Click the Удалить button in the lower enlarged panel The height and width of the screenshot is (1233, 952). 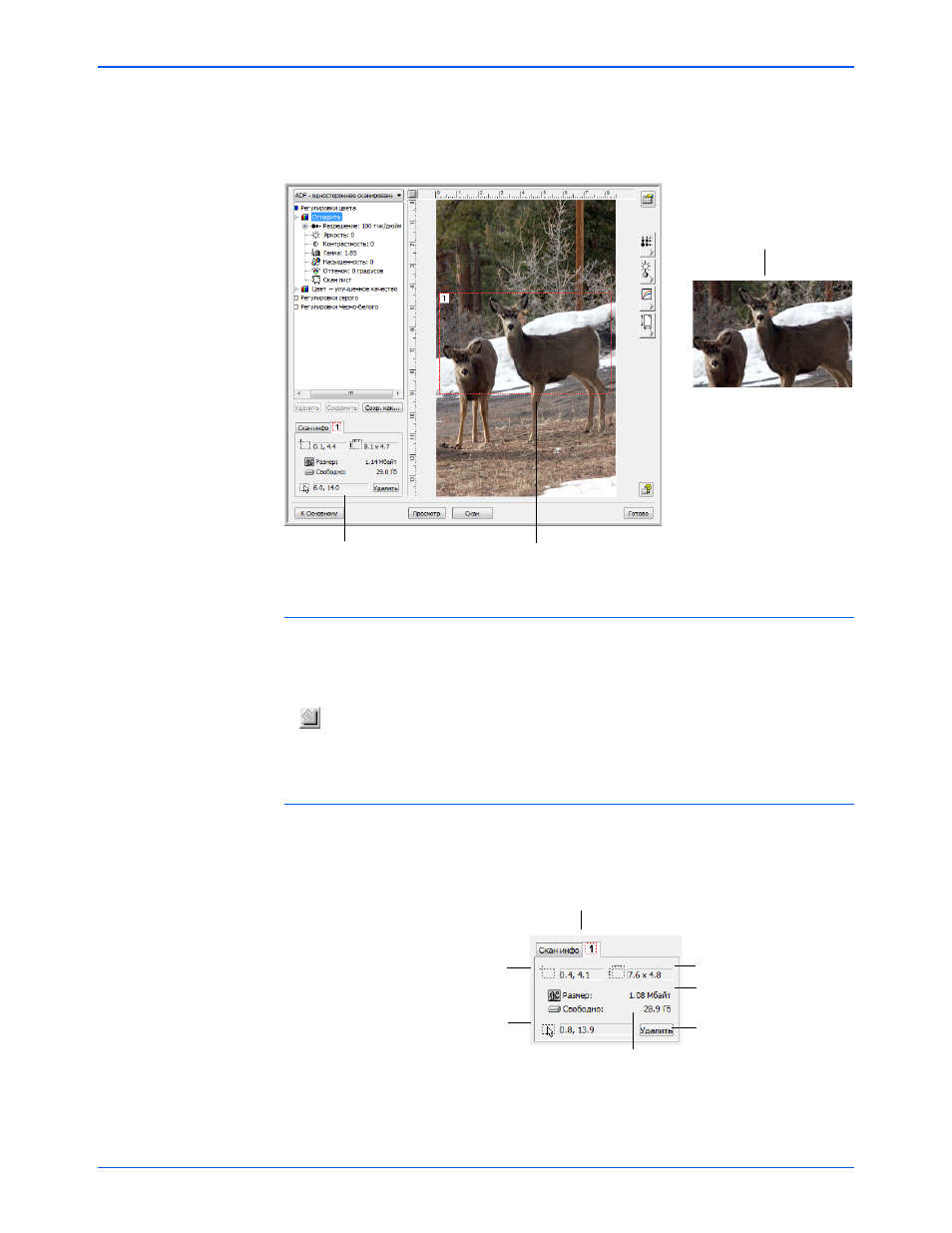[x=656, y=1029]
